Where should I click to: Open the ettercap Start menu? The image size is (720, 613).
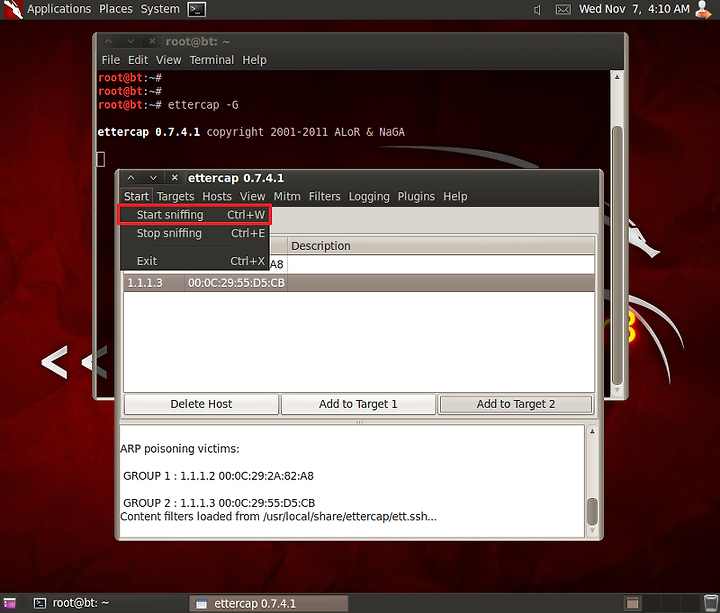point(136,197)
